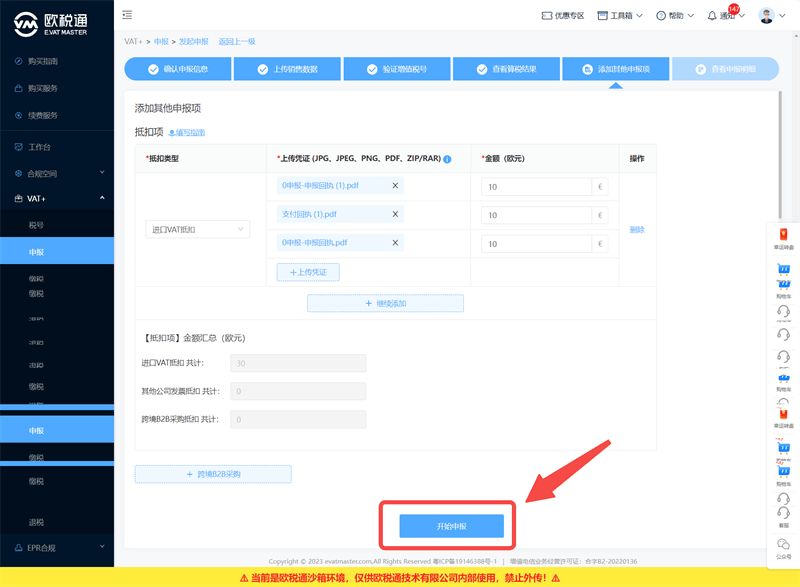Click + 继续添加 to add another deduction
The height and width of the screenshot is (587, 800).
[x=385, y=303]
